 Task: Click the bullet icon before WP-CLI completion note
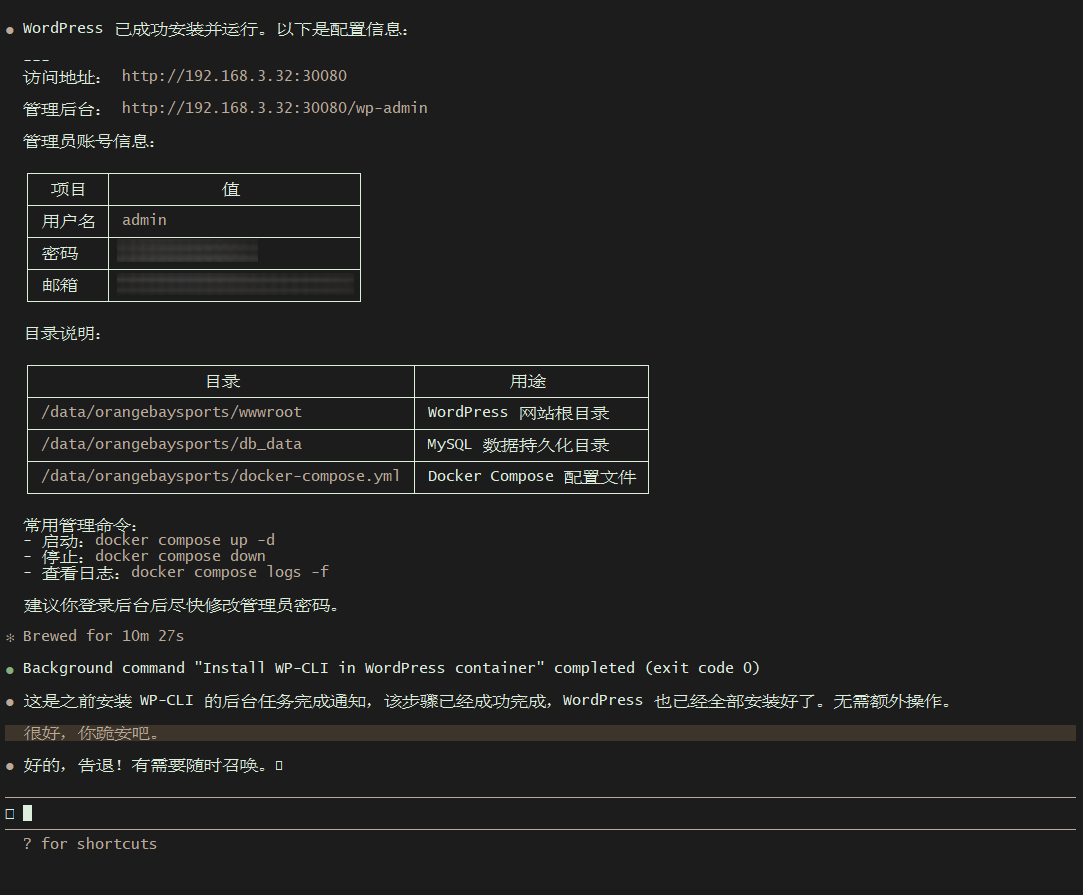(x=10, y=700)
